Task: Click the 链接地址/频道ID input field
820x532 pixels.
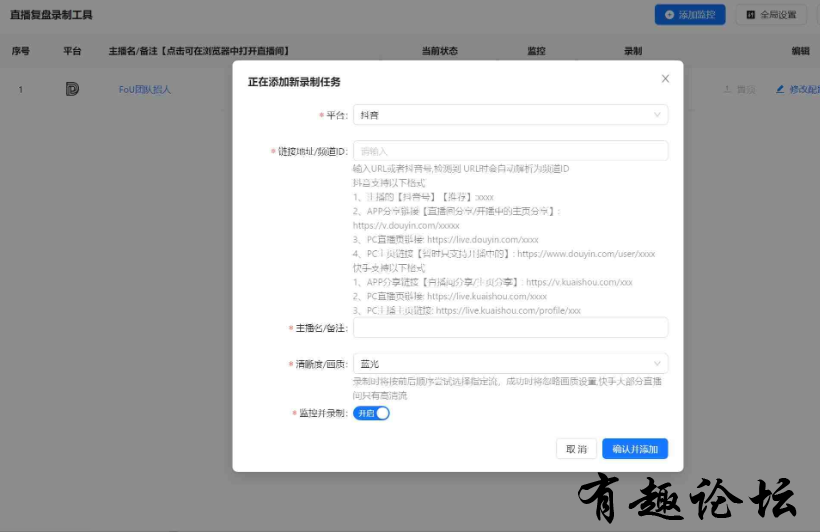Action: click(510, 151)
